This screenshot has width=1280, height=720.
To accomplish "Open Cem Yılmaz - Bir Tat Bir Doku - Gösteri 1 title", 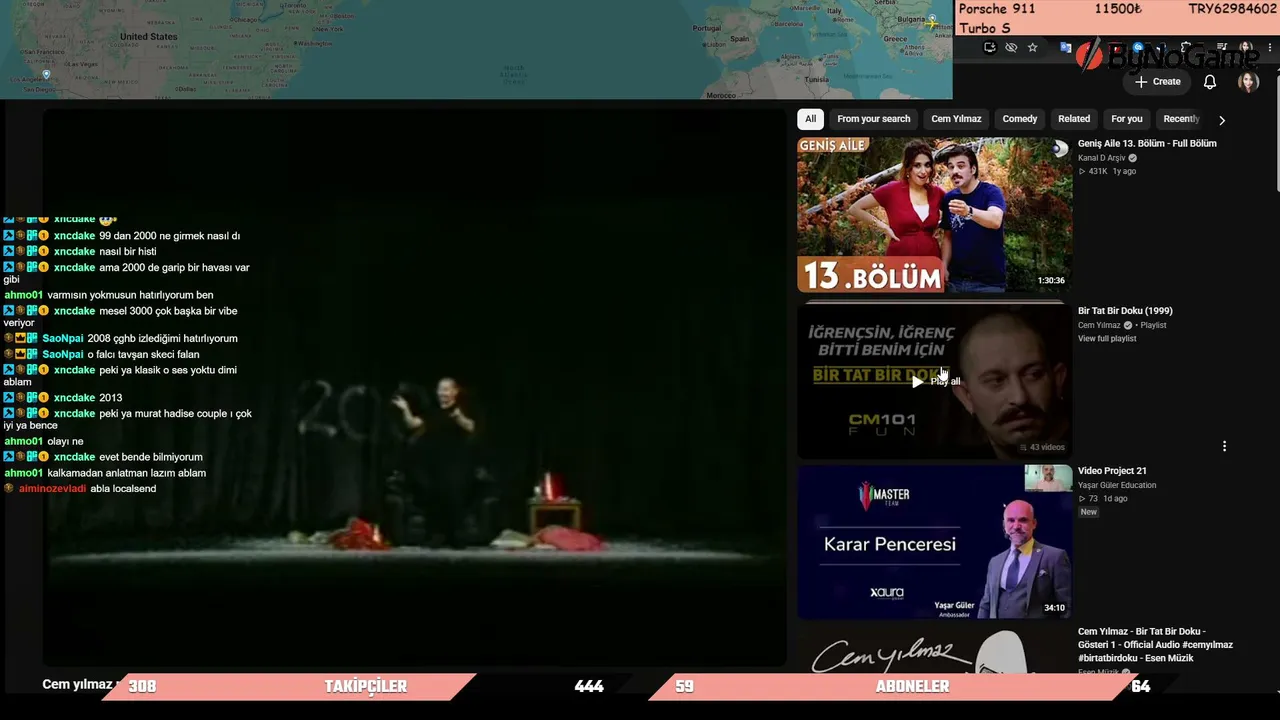I will pyautogui.click(x=1155, y=645).
